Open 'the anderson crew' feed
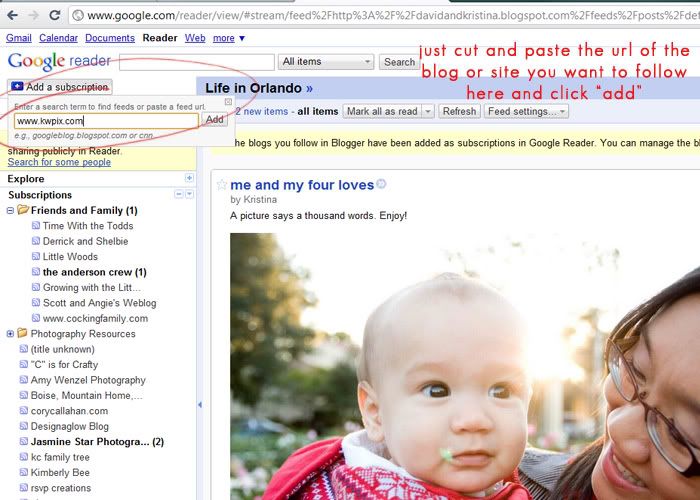This screenshot has width=700, height=500. point(95,272)
